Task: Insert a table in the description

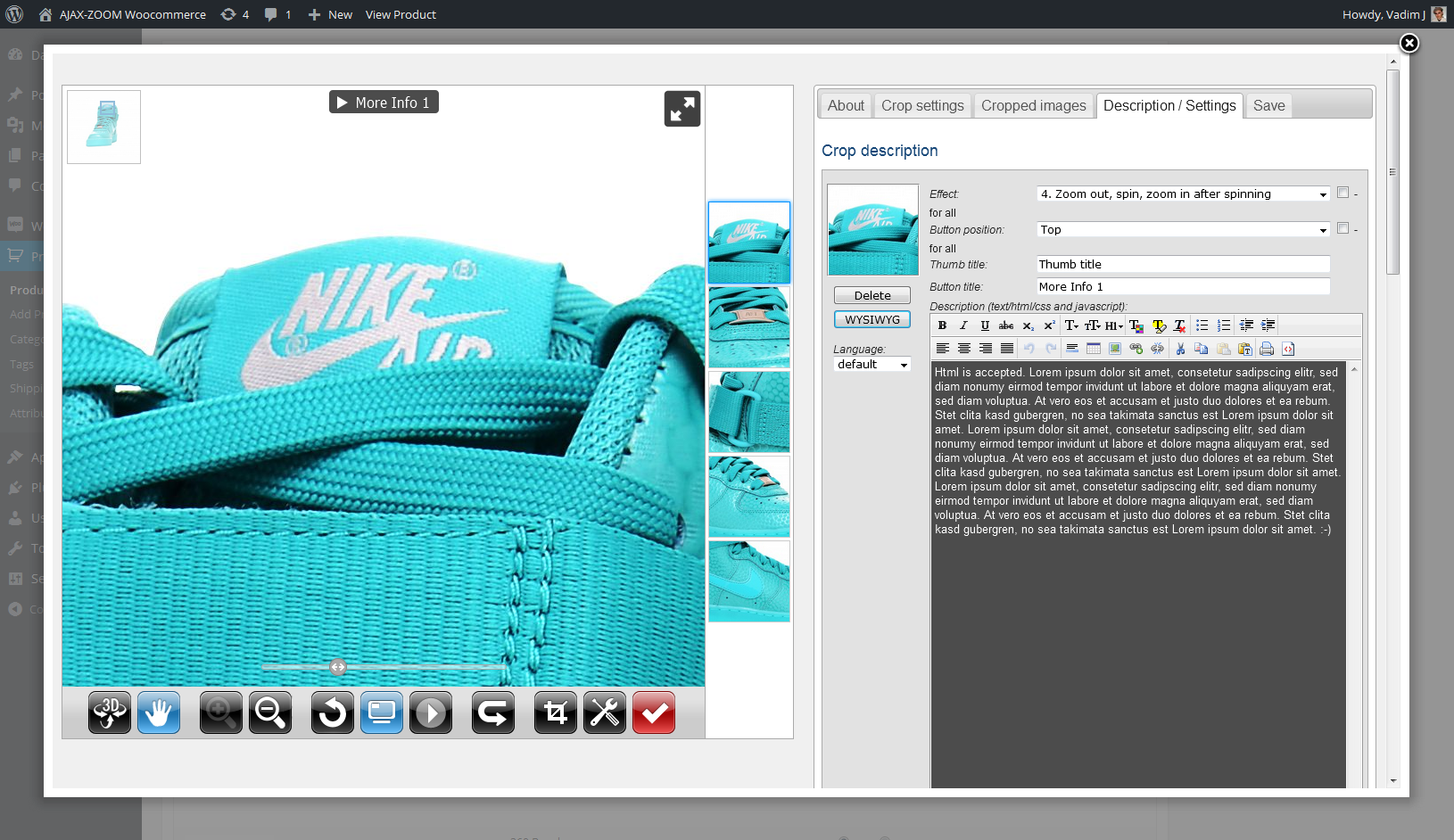Action: tap(1094, 349)
